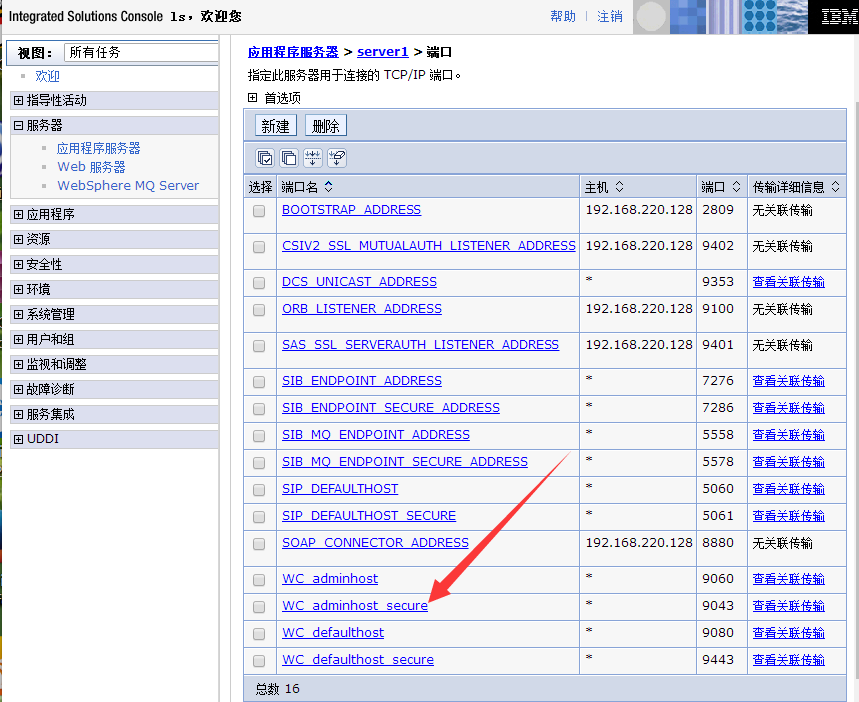Expand the 系统管理 section

(19, 315)
